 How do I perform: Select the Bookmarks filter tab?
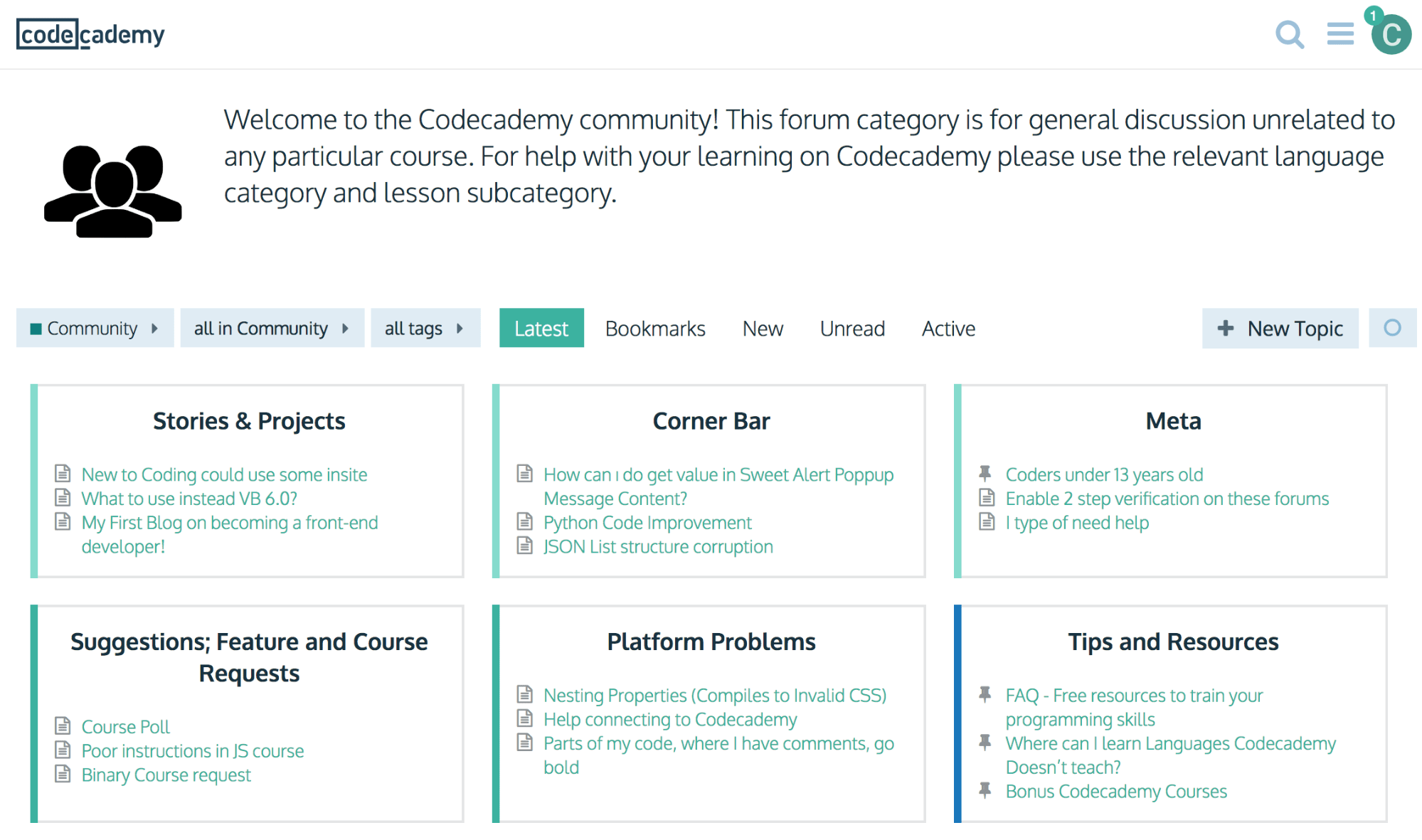pos(654,328)
